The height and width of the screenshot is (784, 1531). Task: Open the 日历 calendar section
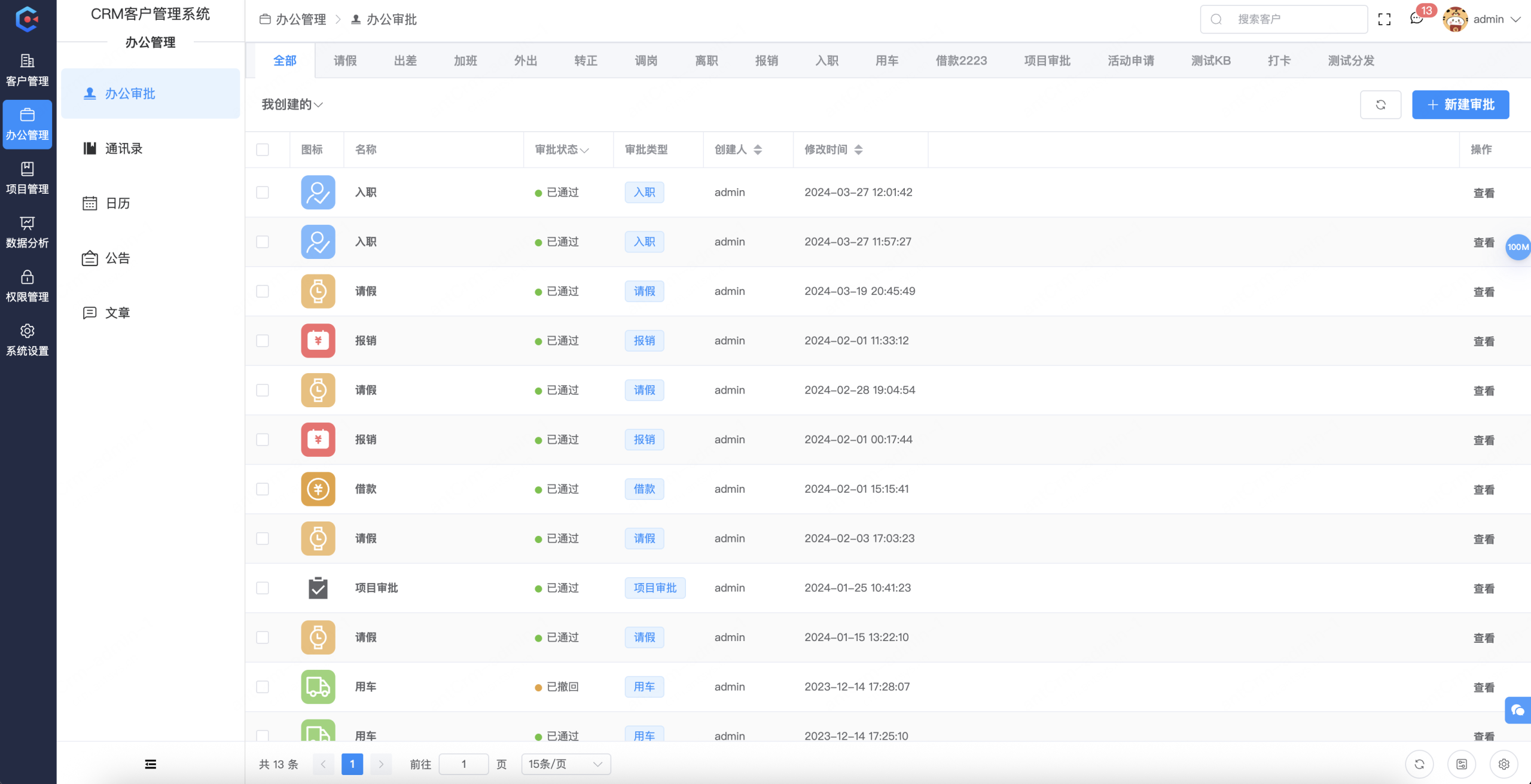pos(117,203)
